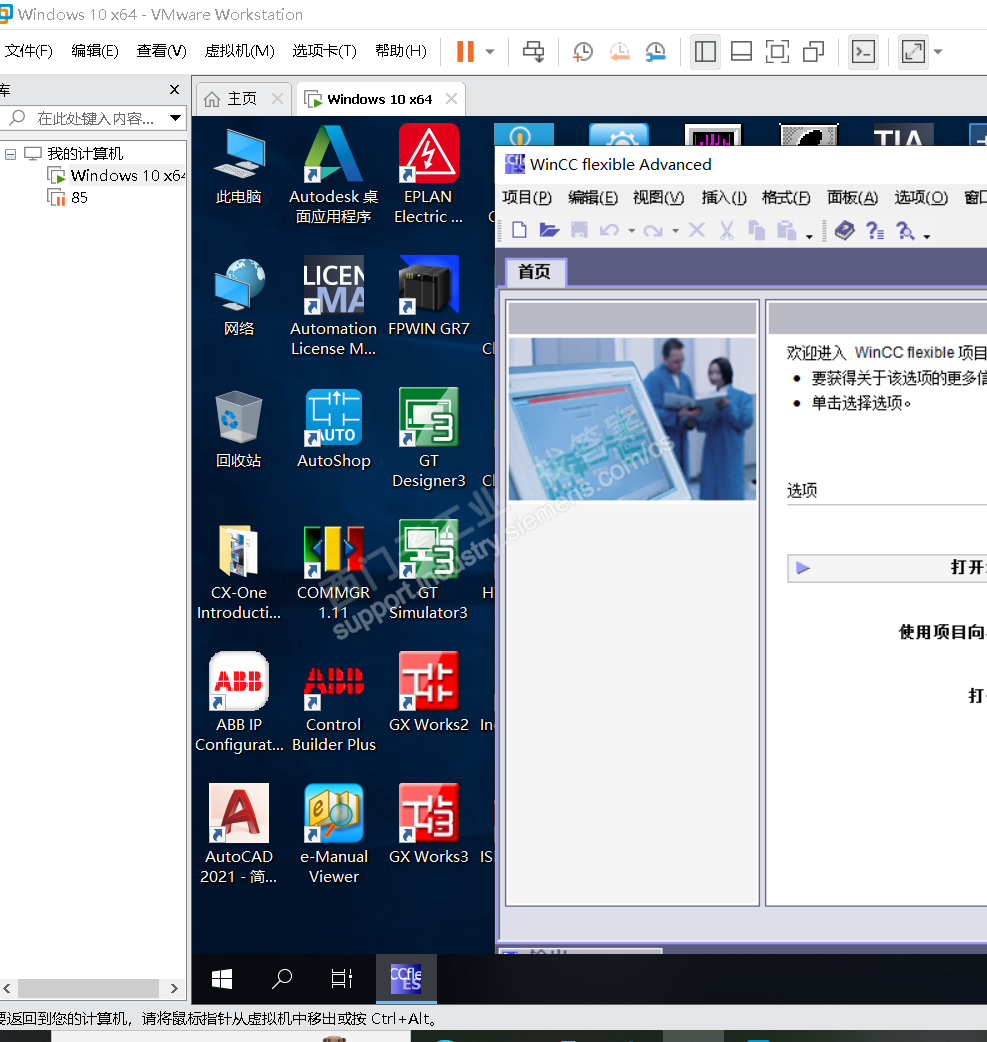
Task: Select the Automation License Manager icon
Action: click(334, 307)
